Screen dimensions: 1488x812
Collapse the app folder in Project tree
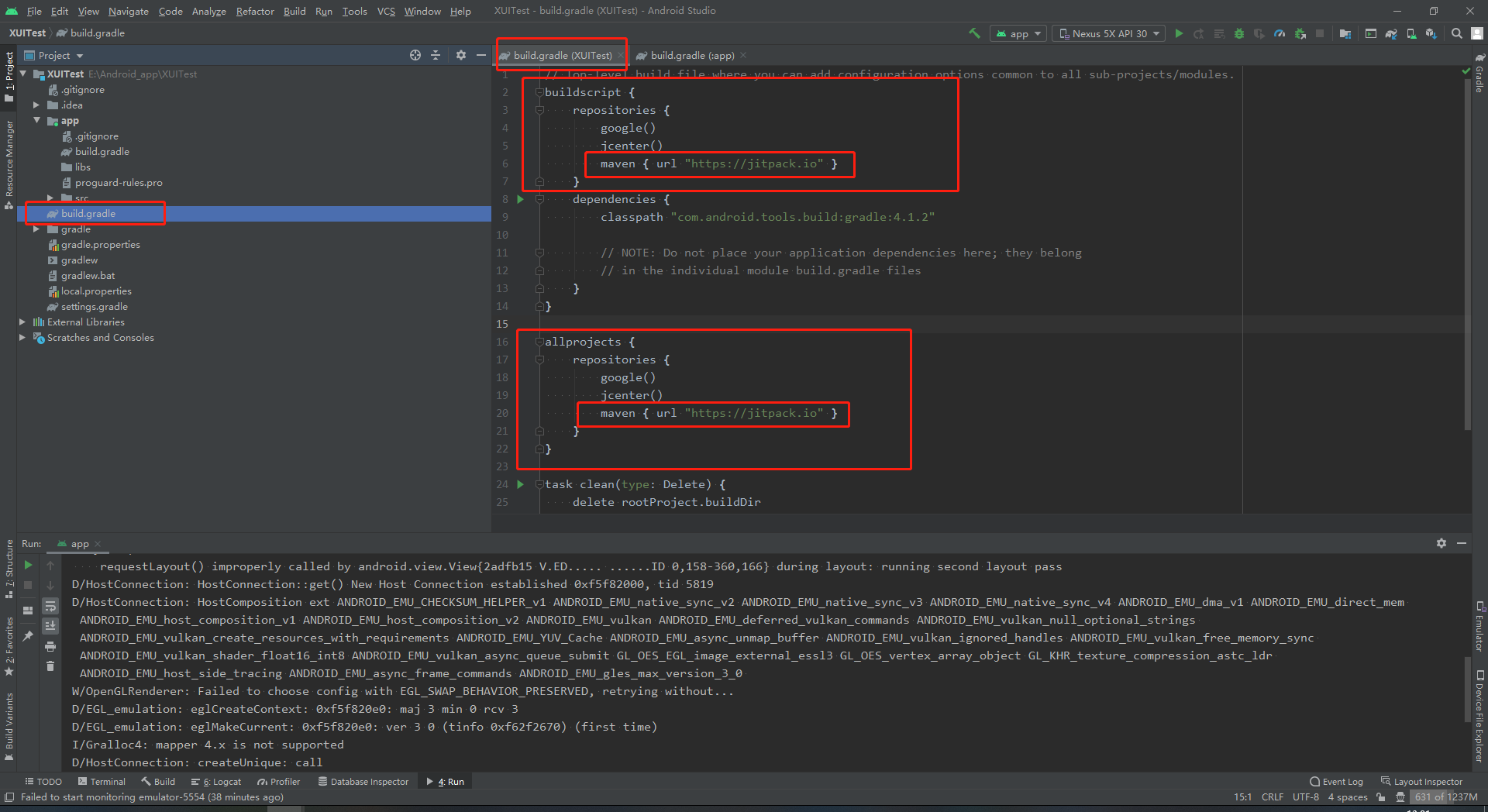coord(36,120)
